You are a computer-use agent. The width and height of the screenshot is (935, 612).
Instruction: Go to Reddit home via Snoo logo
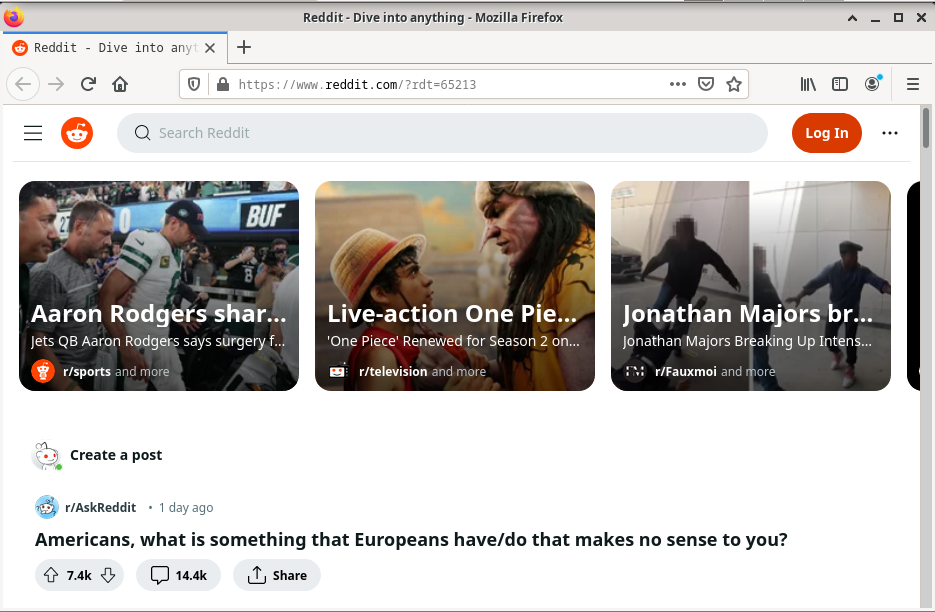(77, 133)
